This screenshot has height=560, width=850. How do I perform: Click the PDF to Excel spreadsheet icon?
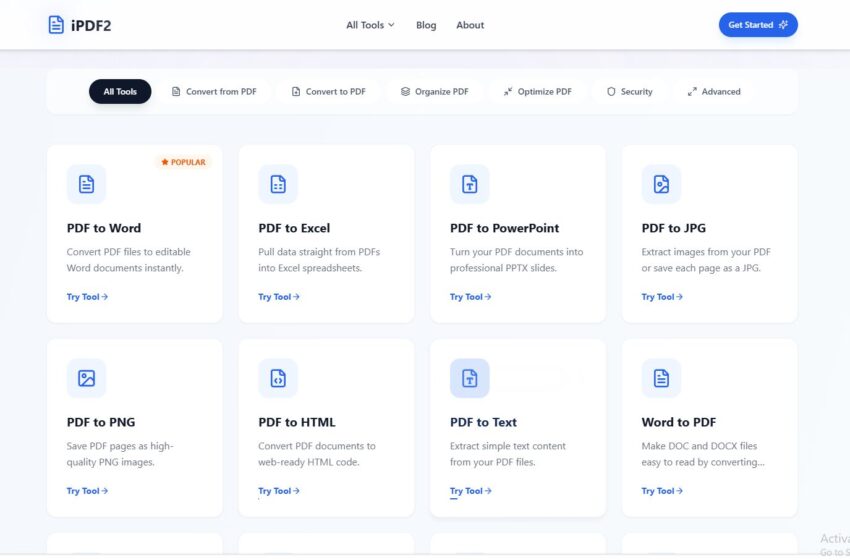(x=278, y=184)
